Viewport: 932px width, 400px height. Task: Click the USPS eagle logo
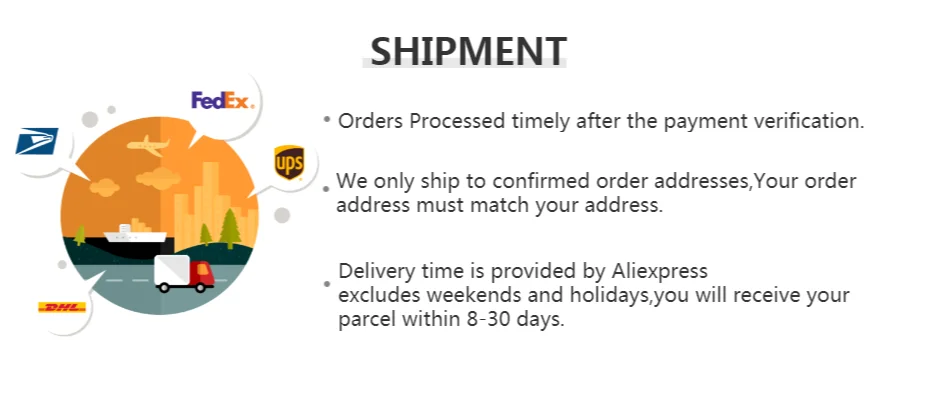[x=37, y=141]
